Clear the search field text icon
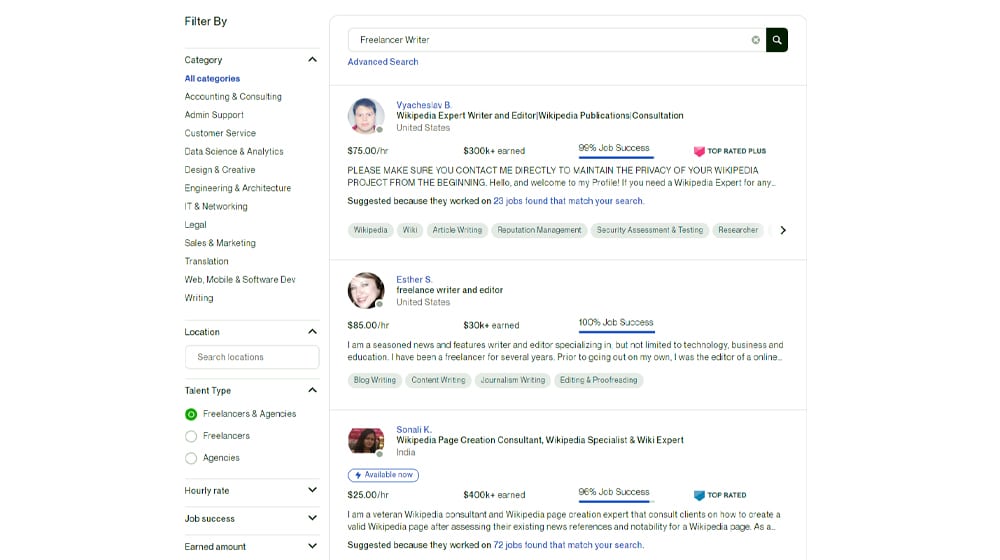The width and height of the screenshot is (1000, 560). (x=756, y=40)
